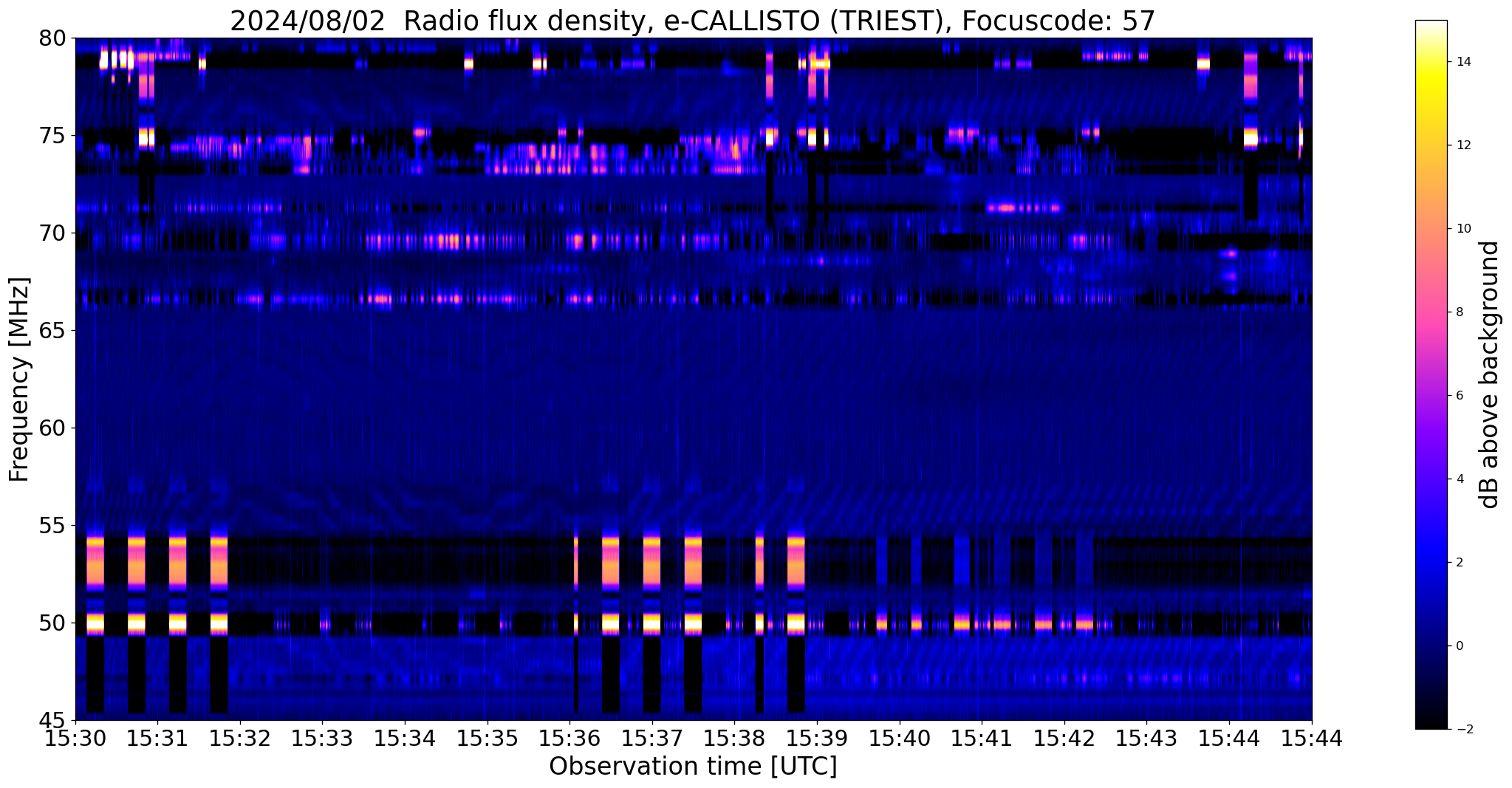Click the bright 75 MHz burst just after 15:44
Image resolution: width=1512 pixels, height=788 pixels.
pyautogui.click(x=1251, y=137)
